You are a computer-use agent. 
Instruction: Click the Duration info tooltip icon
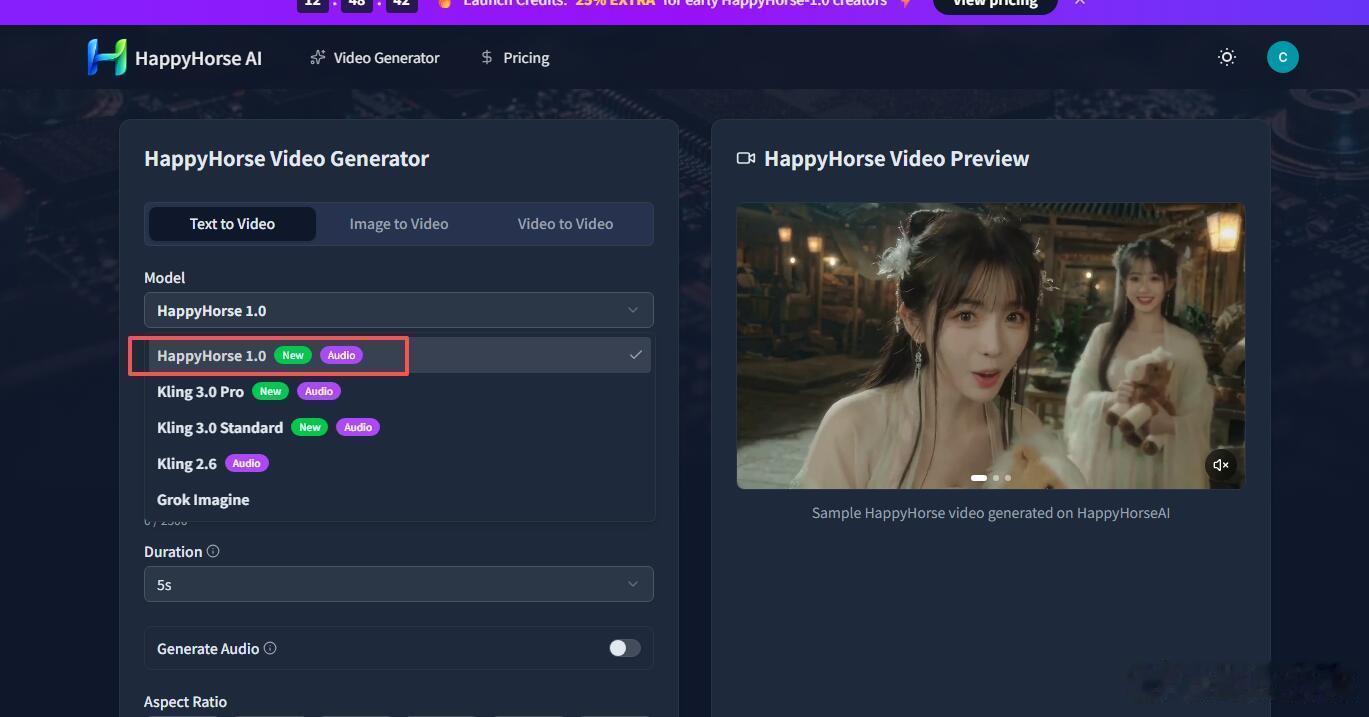pos(213,550)
